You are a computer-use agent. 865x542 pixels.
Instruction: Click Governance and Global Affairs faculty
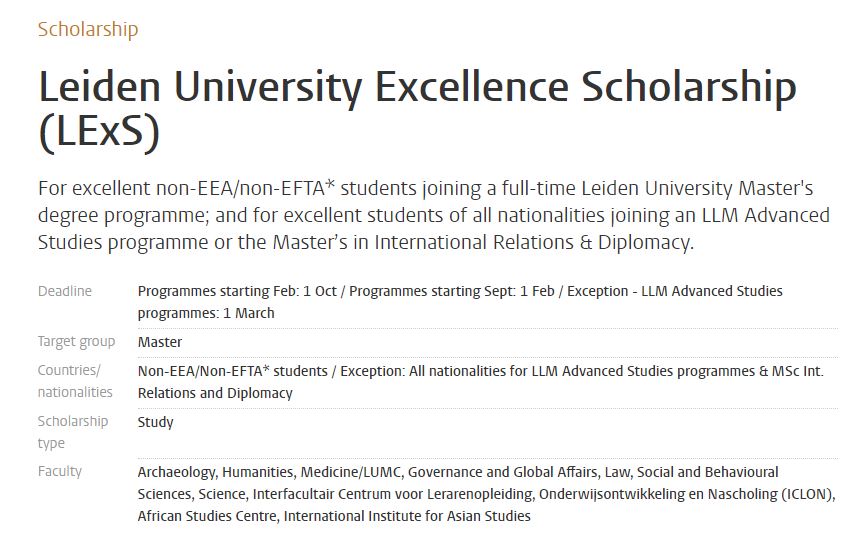[x=503, y=472]
